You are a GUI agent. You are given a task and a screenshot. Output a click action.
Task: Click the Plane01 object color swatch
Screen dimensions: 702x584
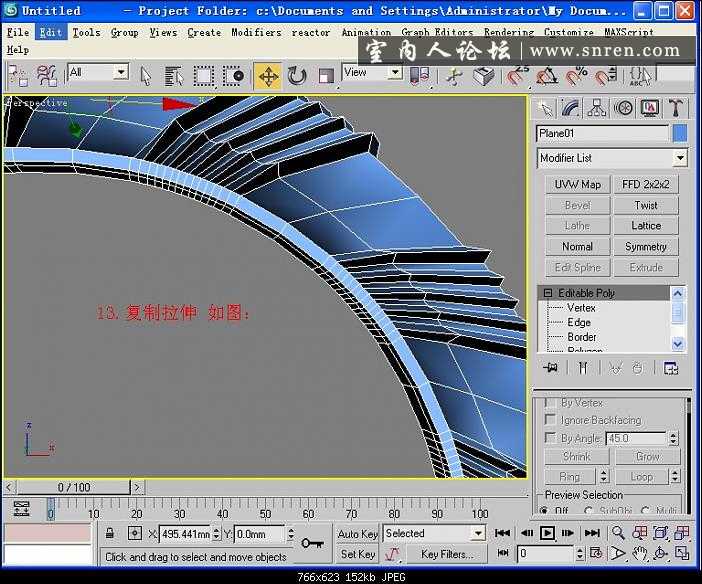[680, 133]
